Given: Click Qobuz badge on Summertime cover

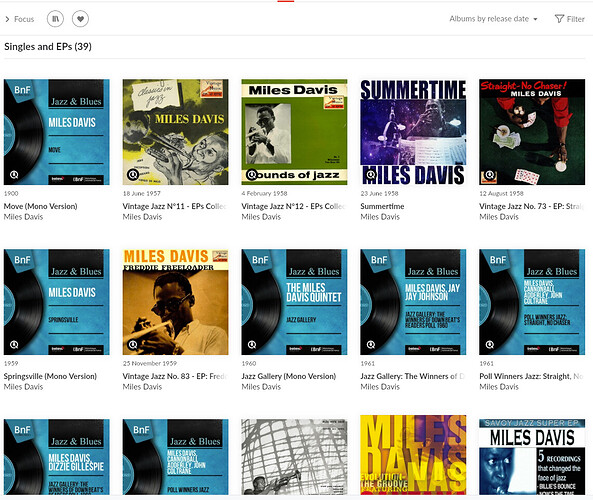Looking at the screenshot, I should tap(371, 175).
